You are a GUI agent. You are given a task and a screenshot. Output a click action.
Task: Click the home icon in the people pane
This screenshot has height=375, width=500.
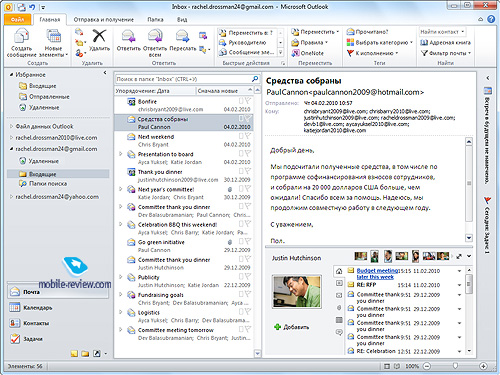pyautogui.click(x=339, y=271)
